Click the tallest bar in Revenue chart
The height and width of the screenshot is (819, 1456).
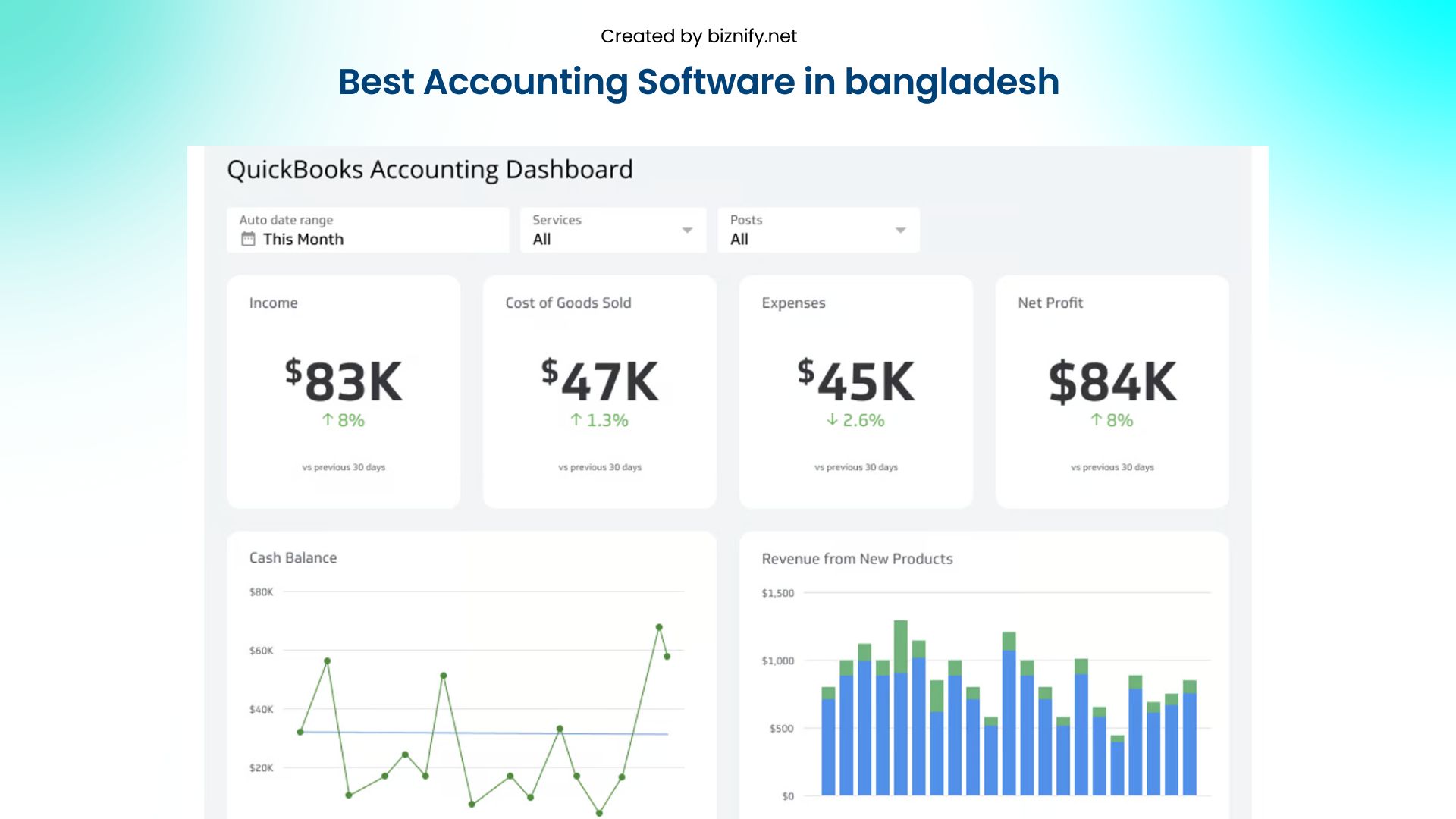(900, 708)
